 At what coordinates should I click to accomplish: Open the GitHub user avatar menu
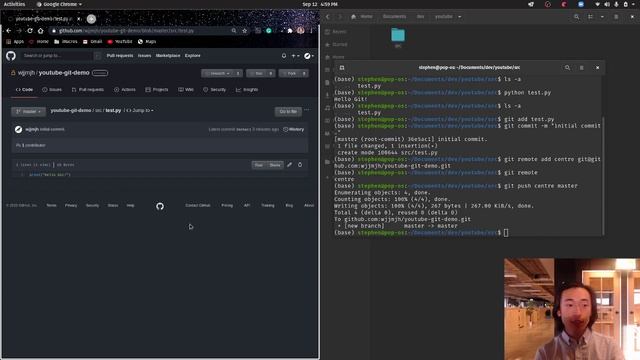309,56
